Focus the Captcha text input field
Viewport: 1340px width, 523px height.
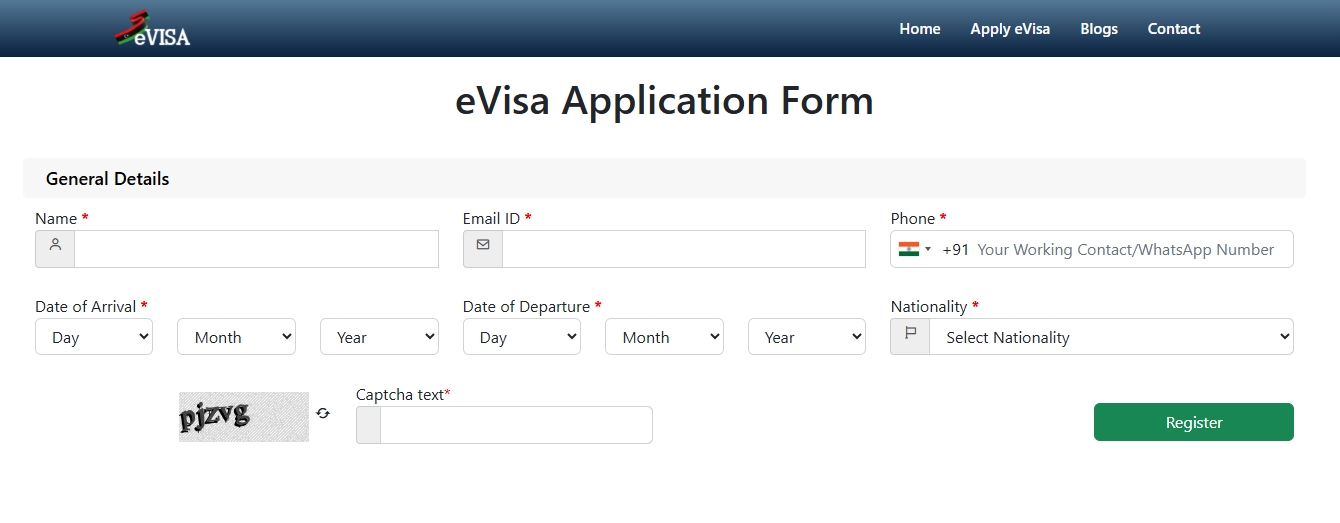(x=515, y=425)
